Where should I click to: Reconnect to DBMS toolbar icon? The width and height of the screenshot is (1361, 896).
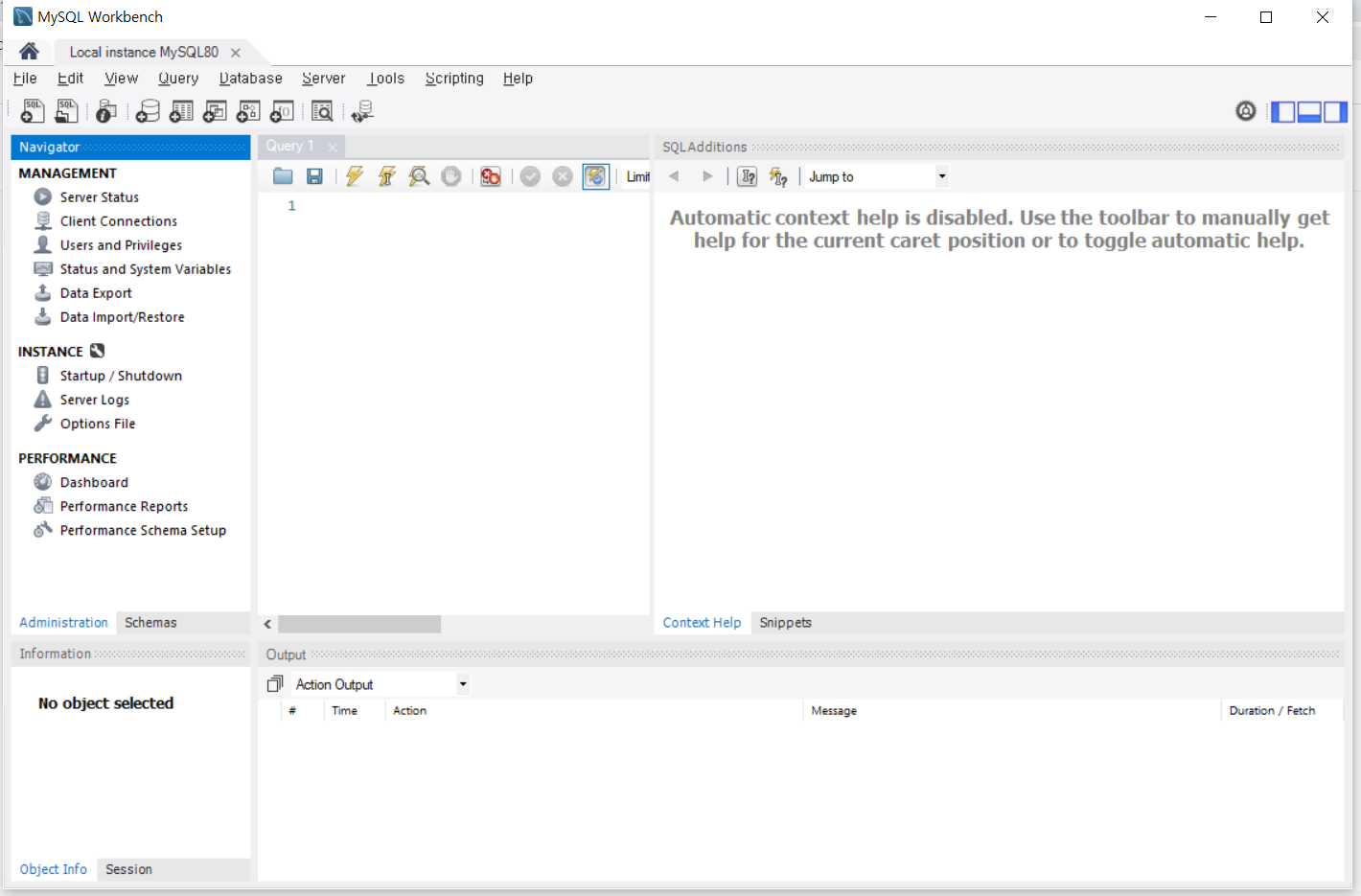tap(362, 111)
